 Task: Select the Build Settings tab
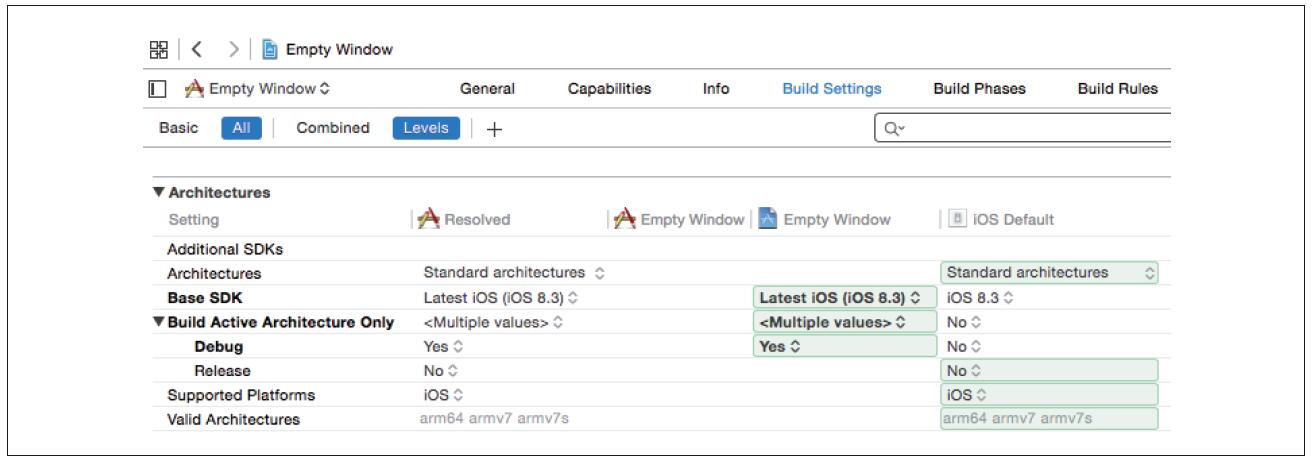coord(832,89)
